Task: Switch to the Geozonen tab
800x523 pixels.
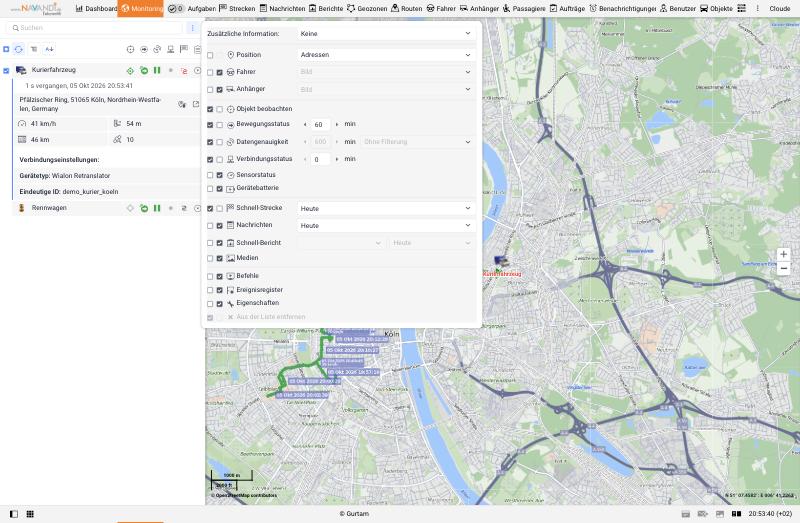Action: click(x=367, y=9)
